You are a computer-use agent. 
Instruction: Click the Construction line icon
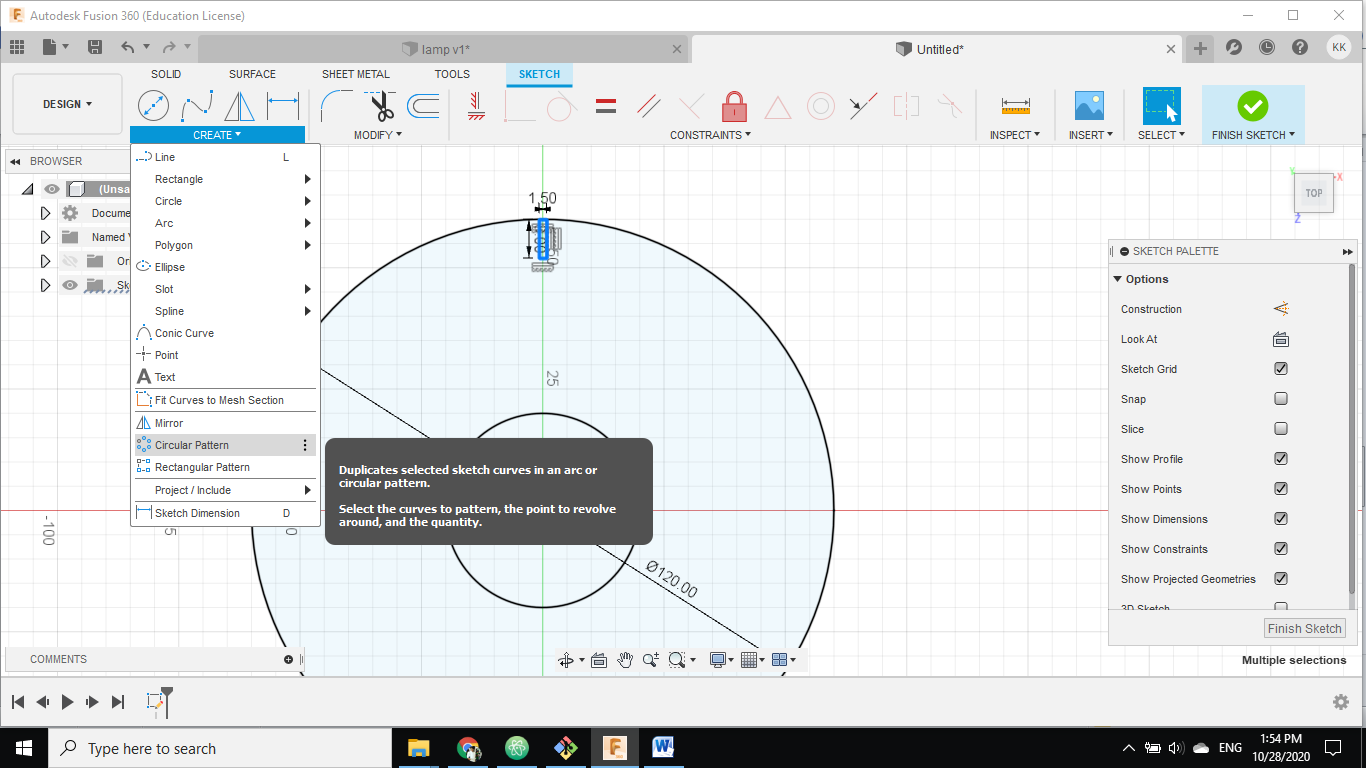pos(1280,309)
